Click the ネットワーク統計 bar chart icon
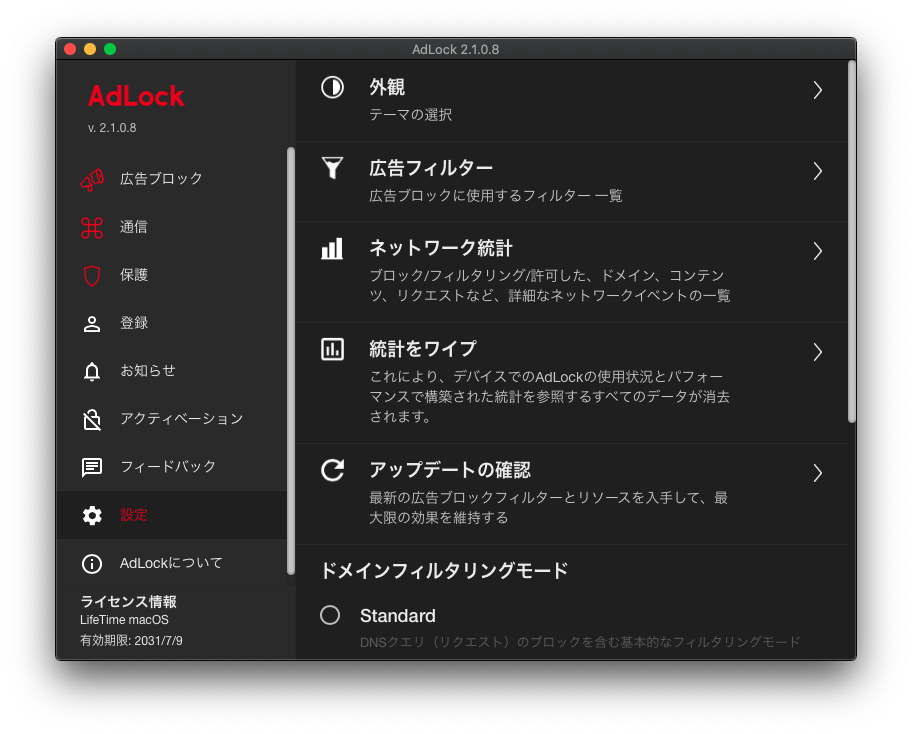The image size is (912, 734). coord(330,250)
